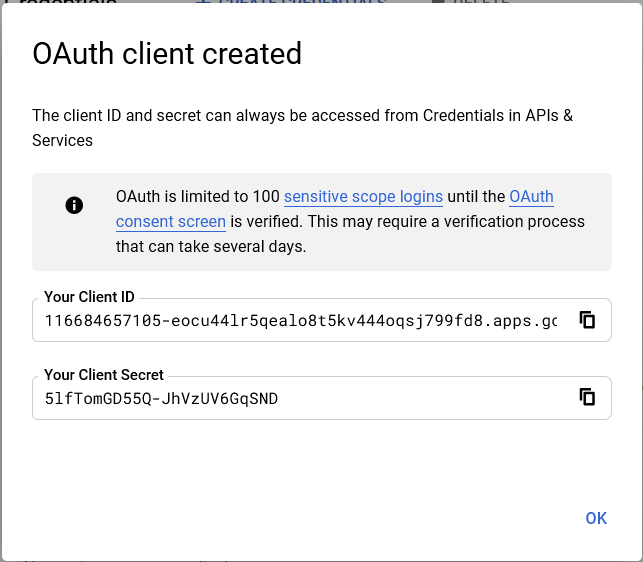The height and width of the screenshot is (562, 643).
Task: Click inside the Your Client ID field
Action: click(300, 321)
